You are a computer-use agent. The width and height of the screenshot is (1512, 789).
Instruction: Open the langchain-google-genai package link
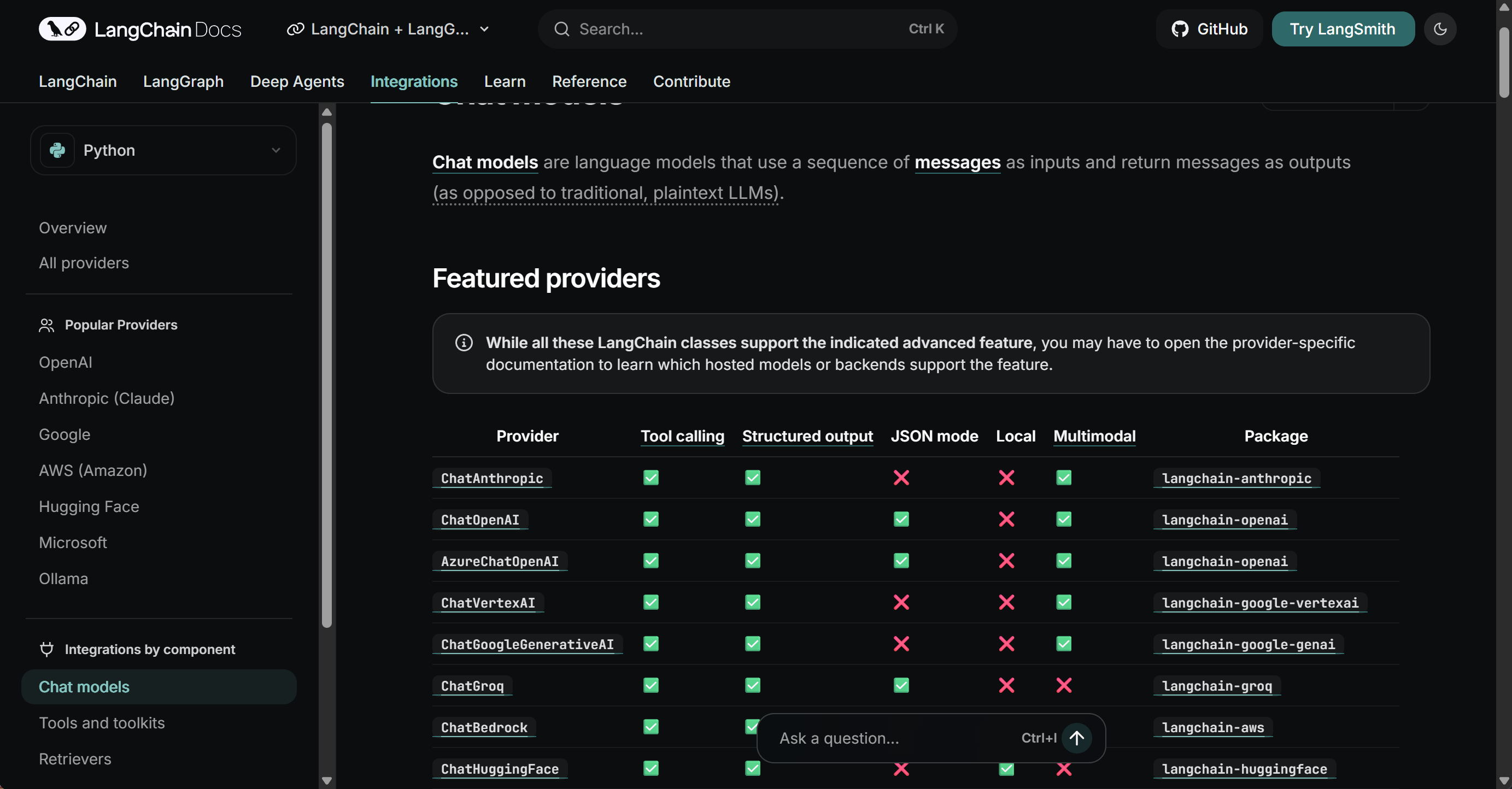(x=1249, y=644)
